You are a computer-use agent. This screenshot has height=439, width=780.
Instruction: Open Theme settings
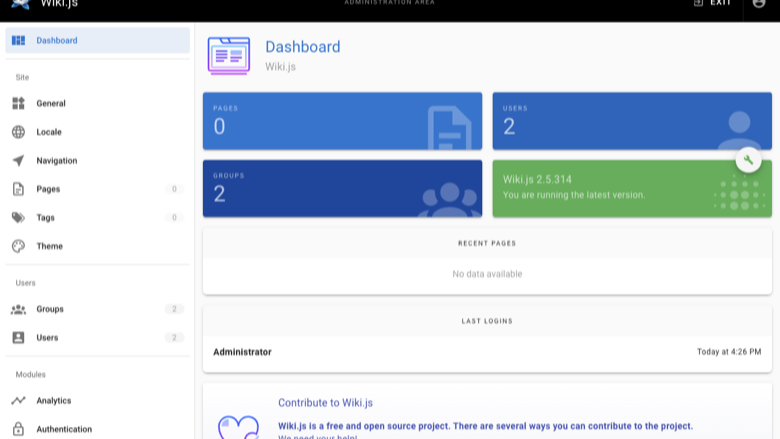click(98, 246)
